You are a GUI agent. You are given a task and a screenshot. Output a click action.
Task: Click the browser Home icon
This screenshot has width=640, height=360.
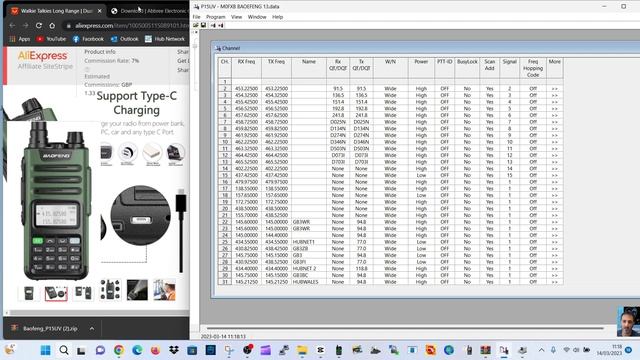[x=52, y=25]
